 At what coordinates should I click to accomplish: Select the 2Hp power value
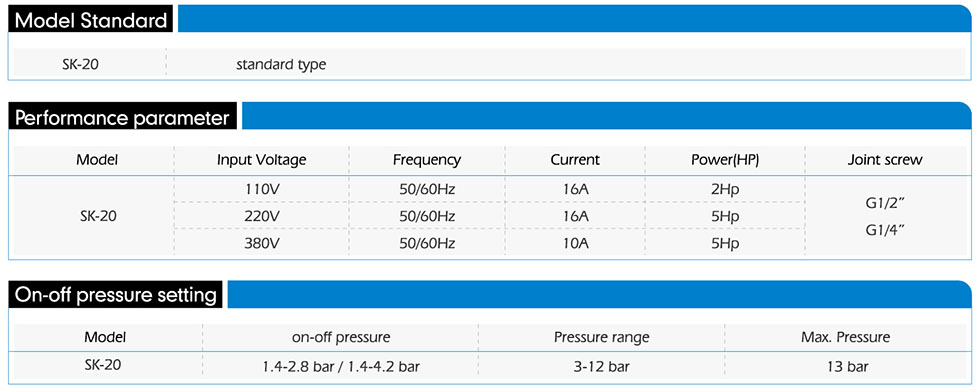725,189
